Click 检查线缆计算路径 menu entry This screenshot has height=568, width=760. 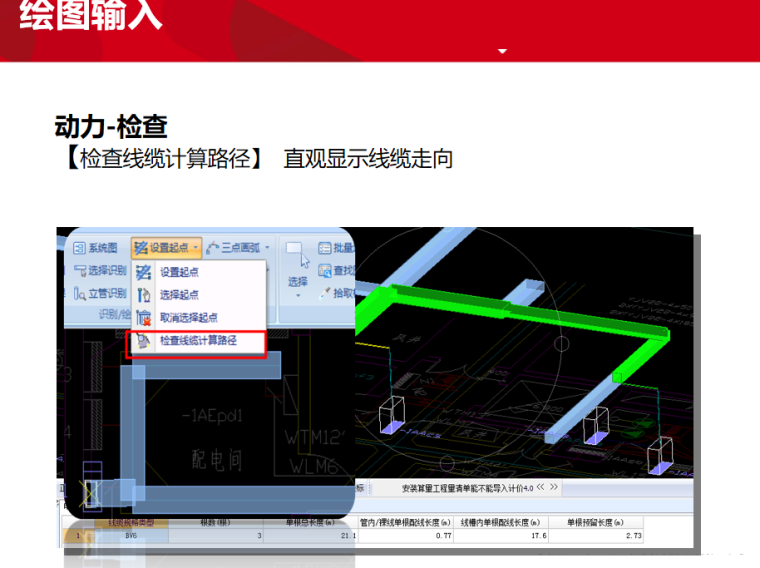click(197, 342)
